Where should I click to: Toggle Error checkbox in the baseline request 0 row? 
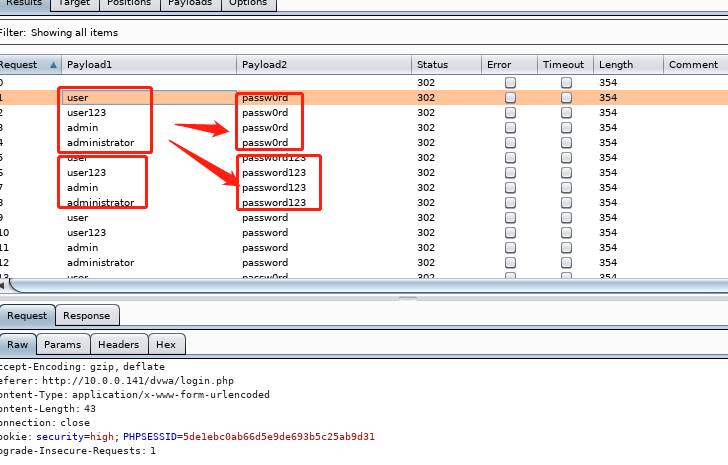pyautogui.click(x=510, y=83)
